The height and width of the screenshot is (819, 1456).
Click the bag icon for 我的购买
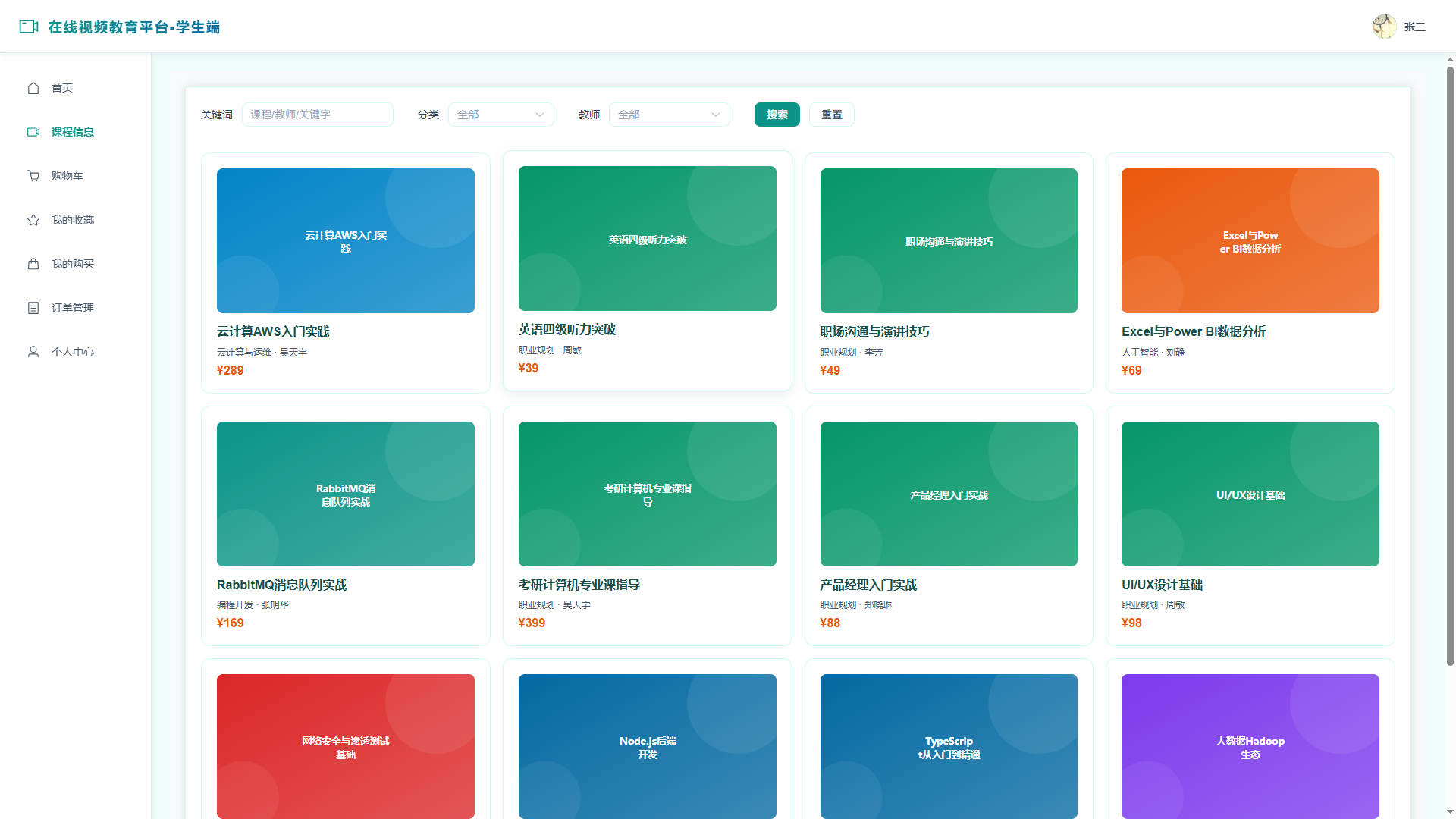pos(33,264)
